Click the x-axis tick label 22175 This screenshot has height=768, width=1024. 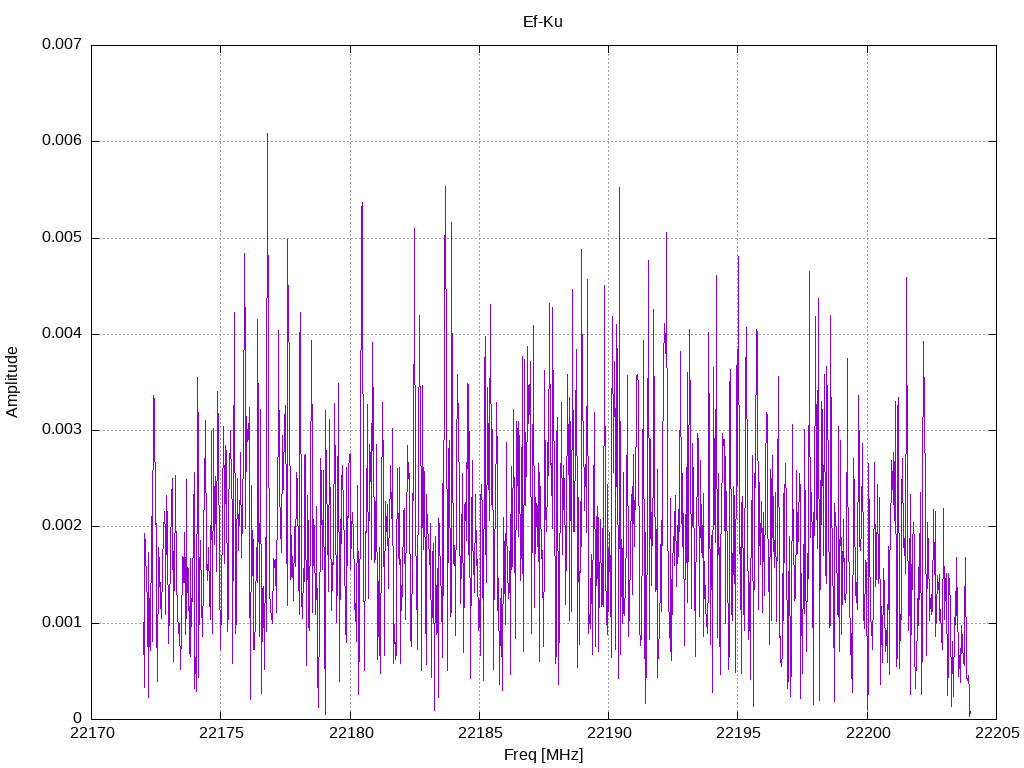[221, 733]
